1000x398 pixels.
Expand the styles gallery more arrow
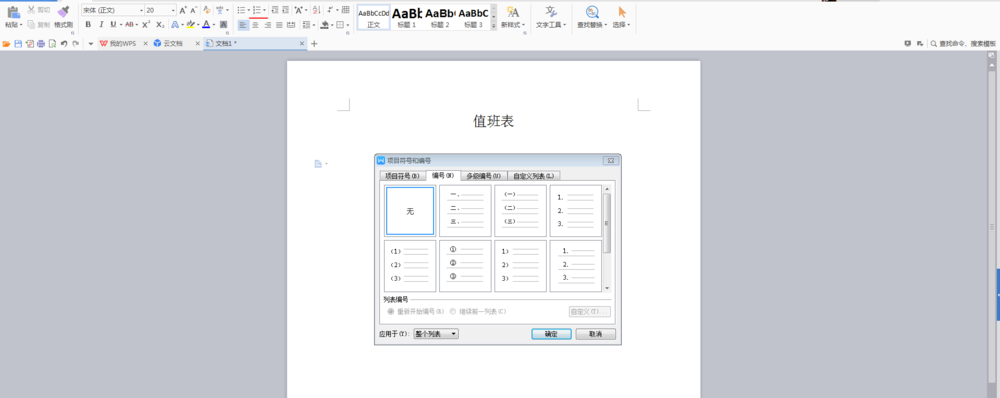(x=494, y=26)
